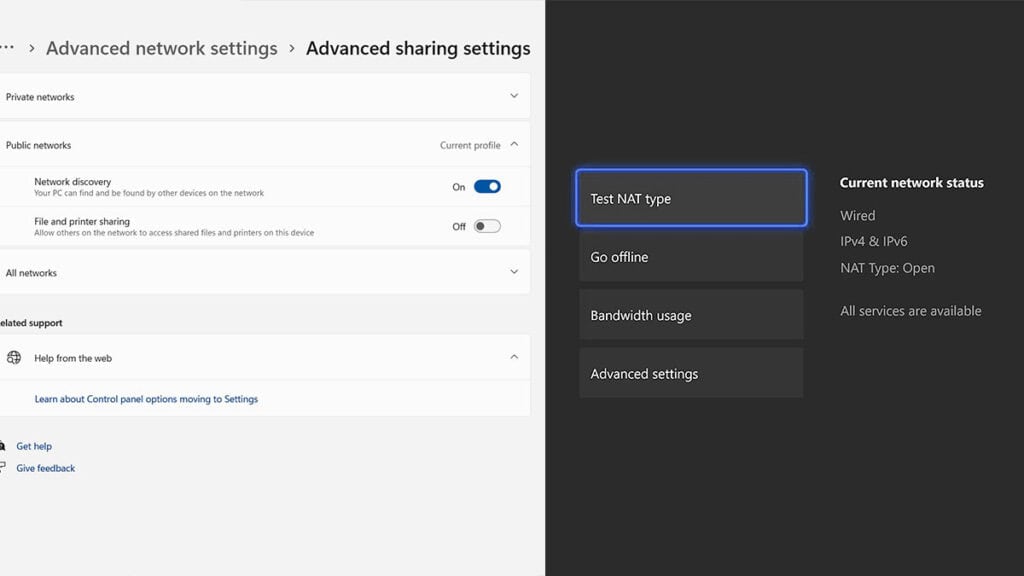Select Advanced sharing settings in the breadcrumb
The width and height of the screenshot is (1024, 576).
pos(418,47)
